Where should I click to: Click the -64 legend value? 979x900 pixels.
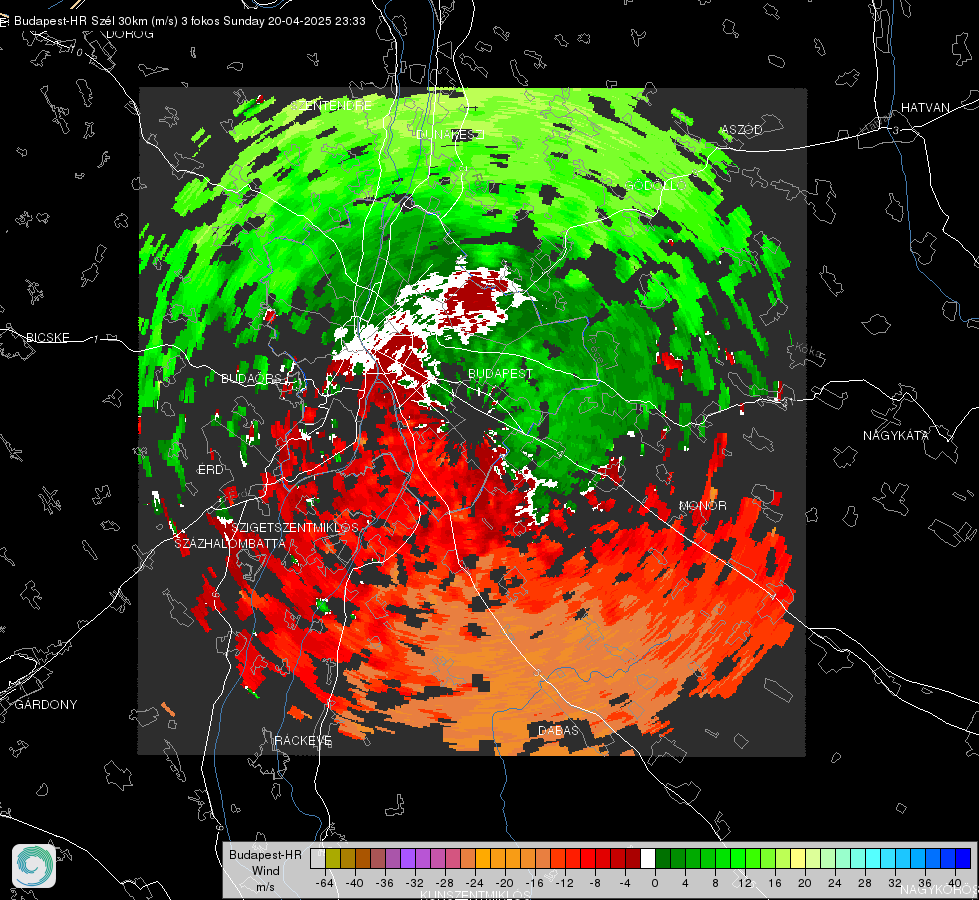(325, 883)
